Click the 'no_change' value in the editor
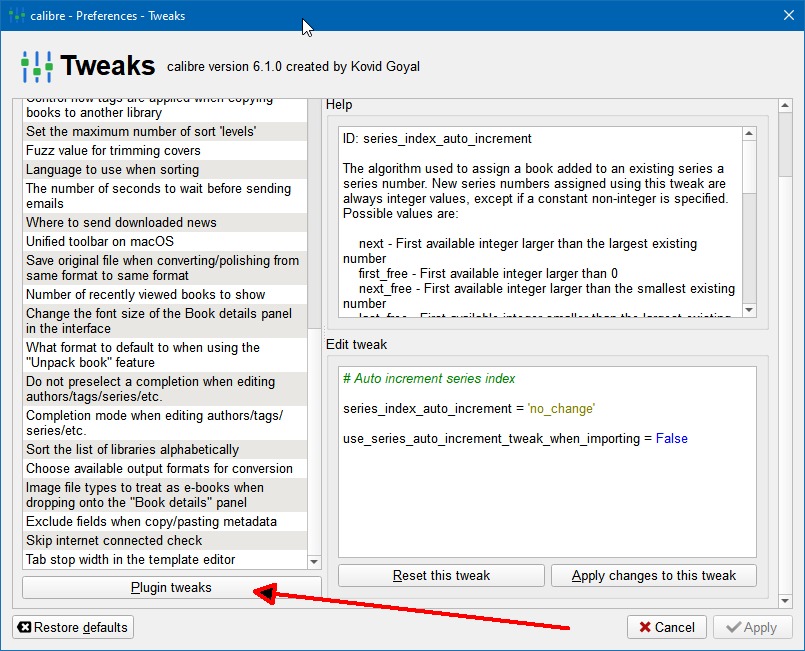Image resolution: width=805 pixels, height=651 pixels. click(x=561, y=409)
